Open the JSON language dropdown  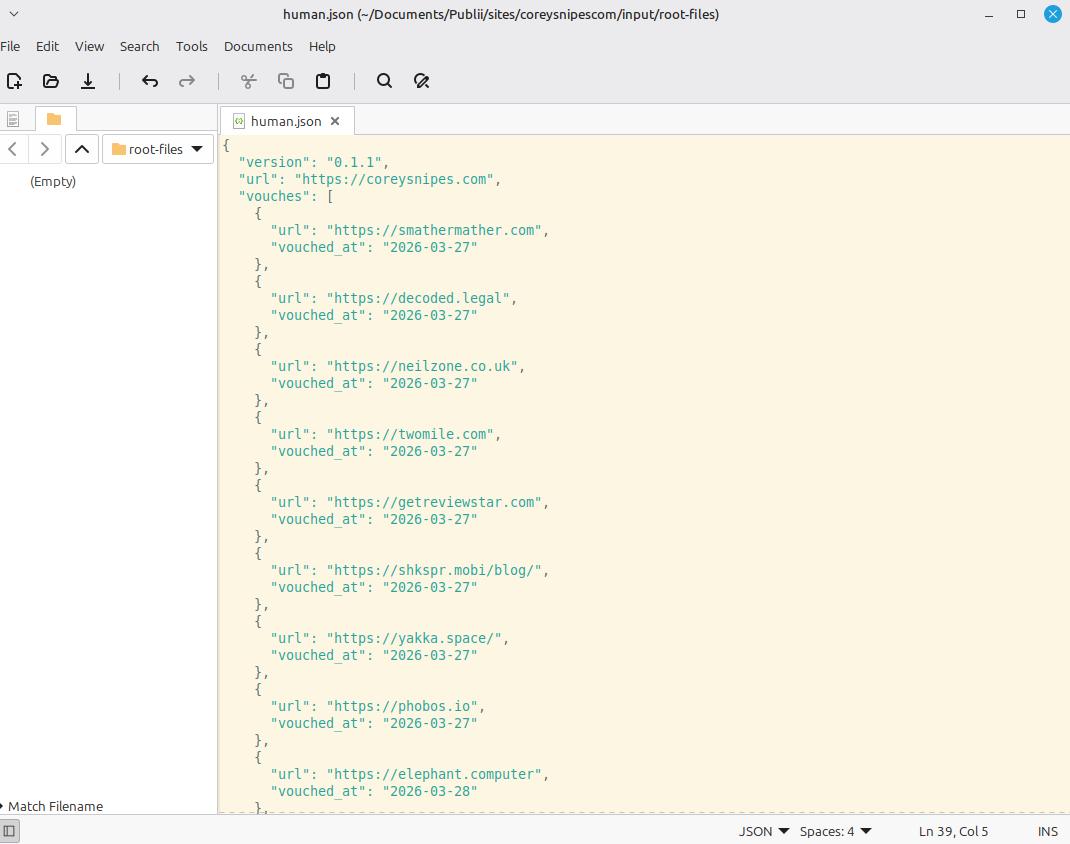point(764,831)
